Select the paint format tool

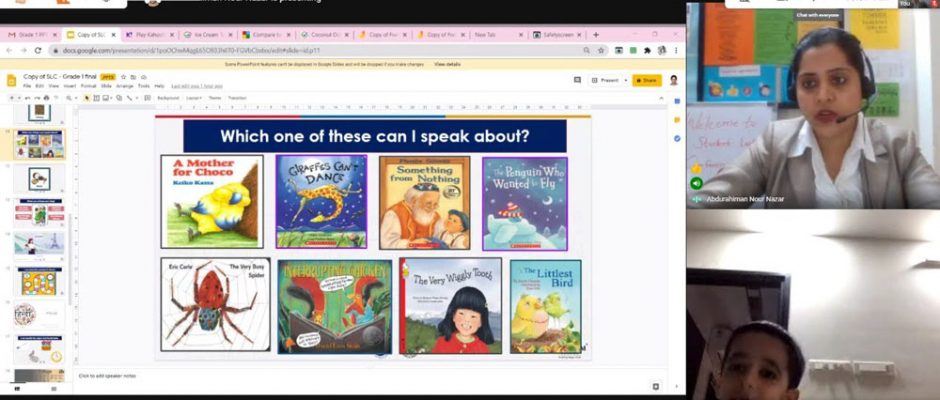click(x=56, y=98)
